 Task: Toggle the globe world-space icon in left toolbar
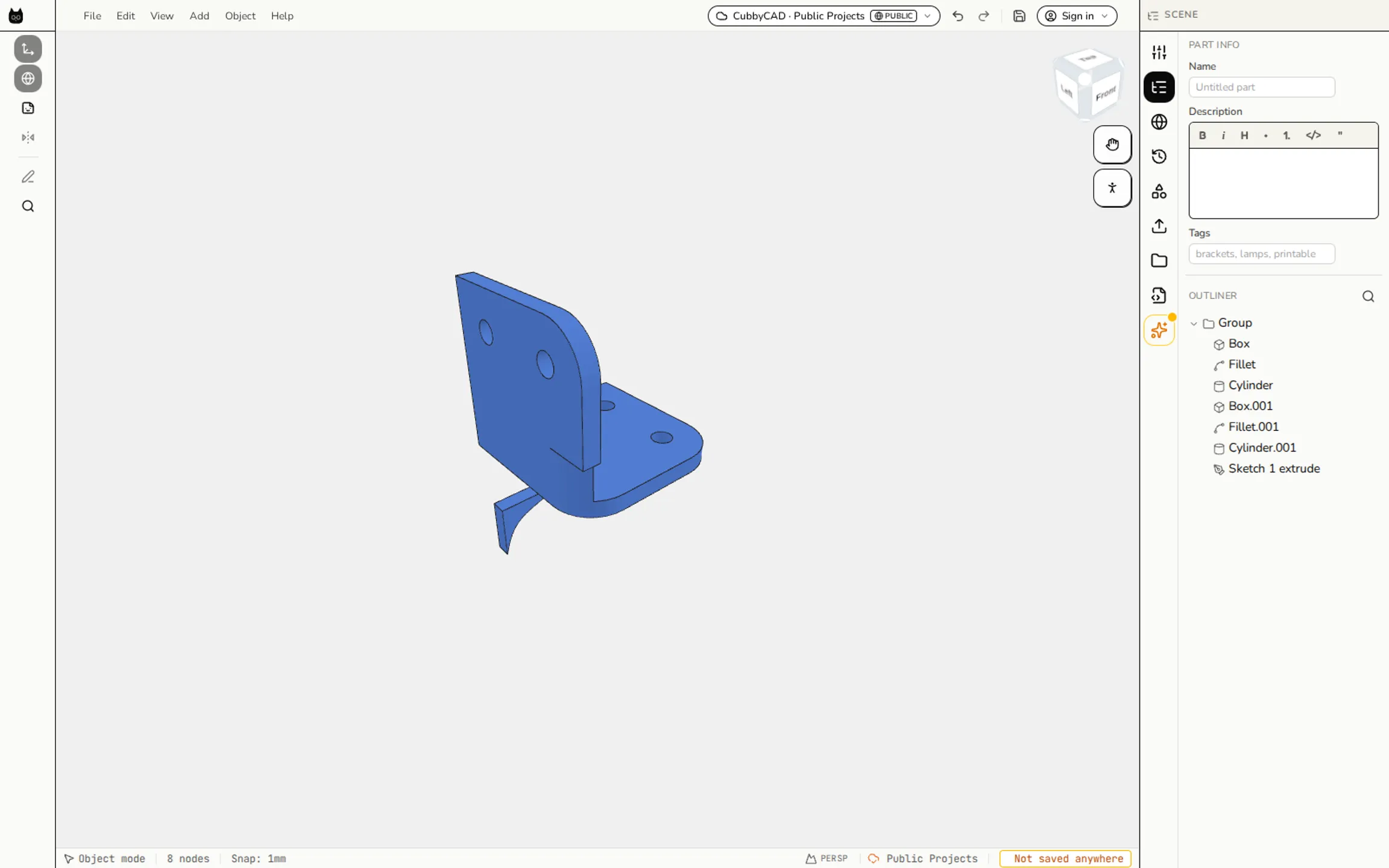[28, 79]
